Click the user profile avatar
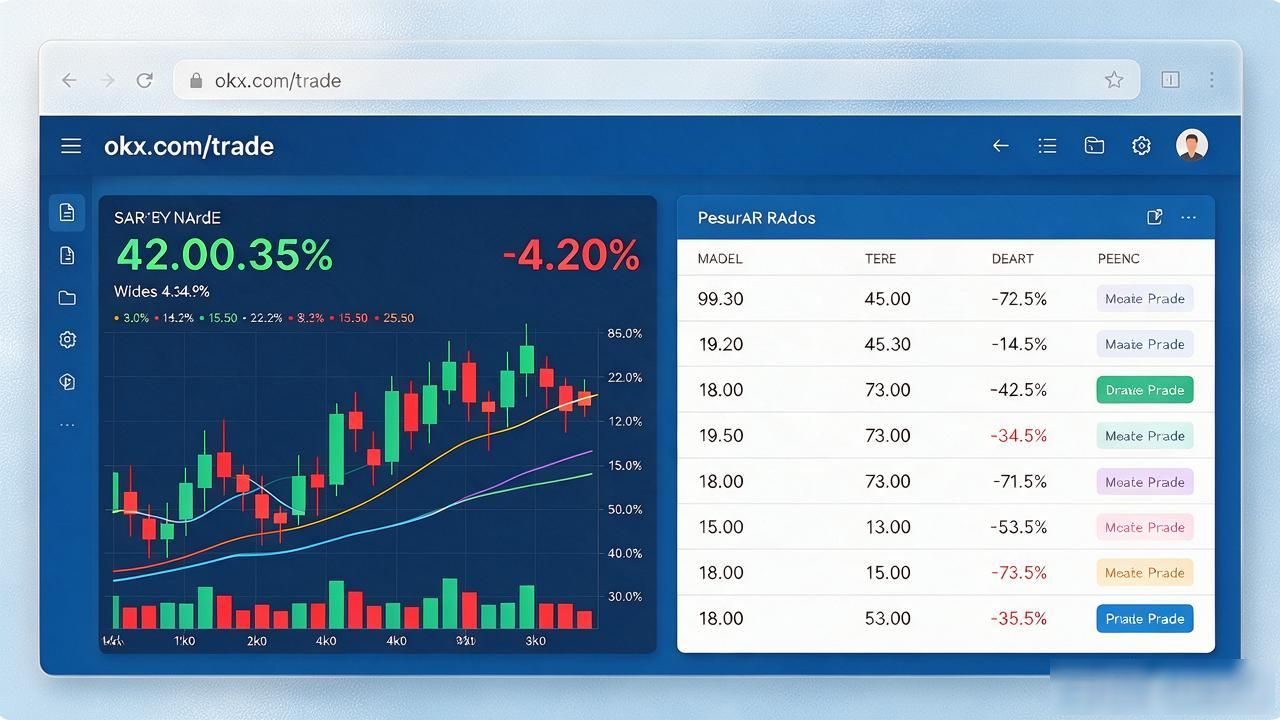 coord(1192,145)
